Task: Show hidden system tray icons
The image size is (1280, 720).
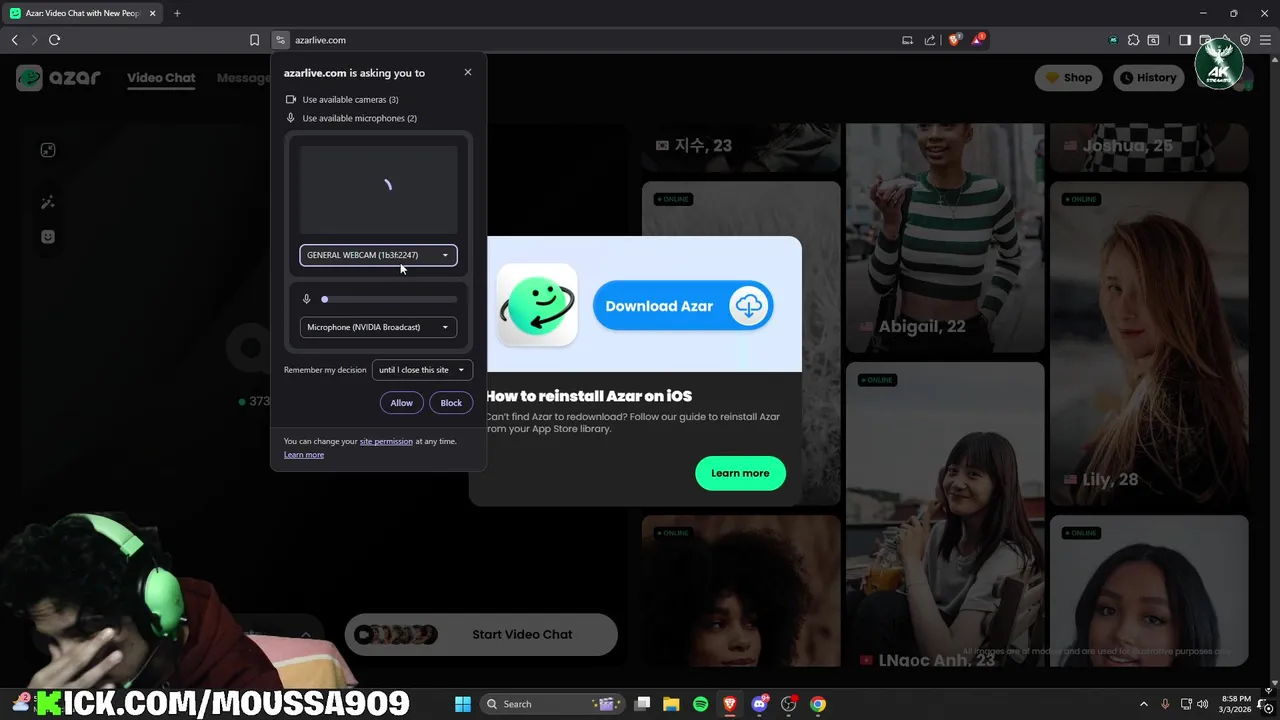Action: (x=1144, y=704)
